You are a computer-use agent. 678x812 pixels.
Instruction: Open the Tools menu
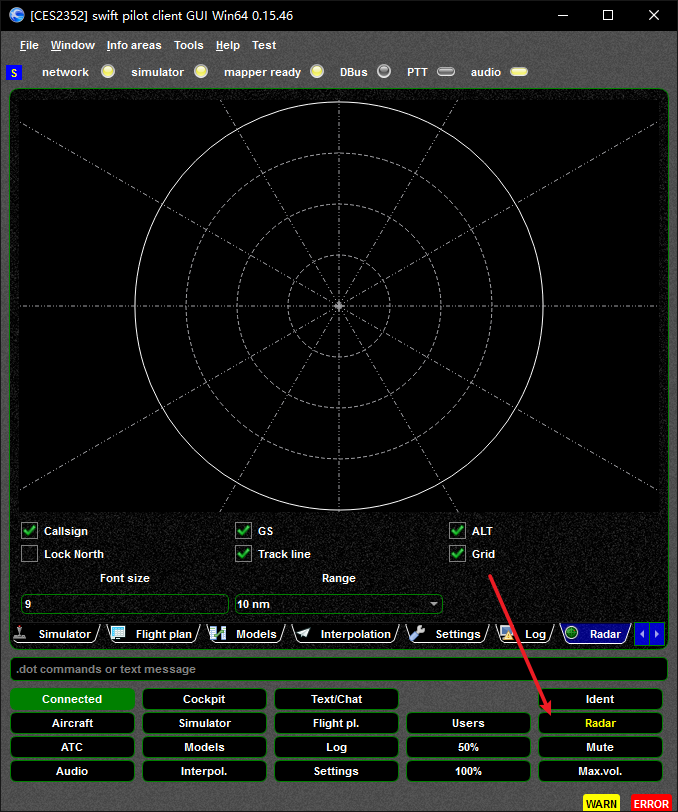(x=188, y=45)
